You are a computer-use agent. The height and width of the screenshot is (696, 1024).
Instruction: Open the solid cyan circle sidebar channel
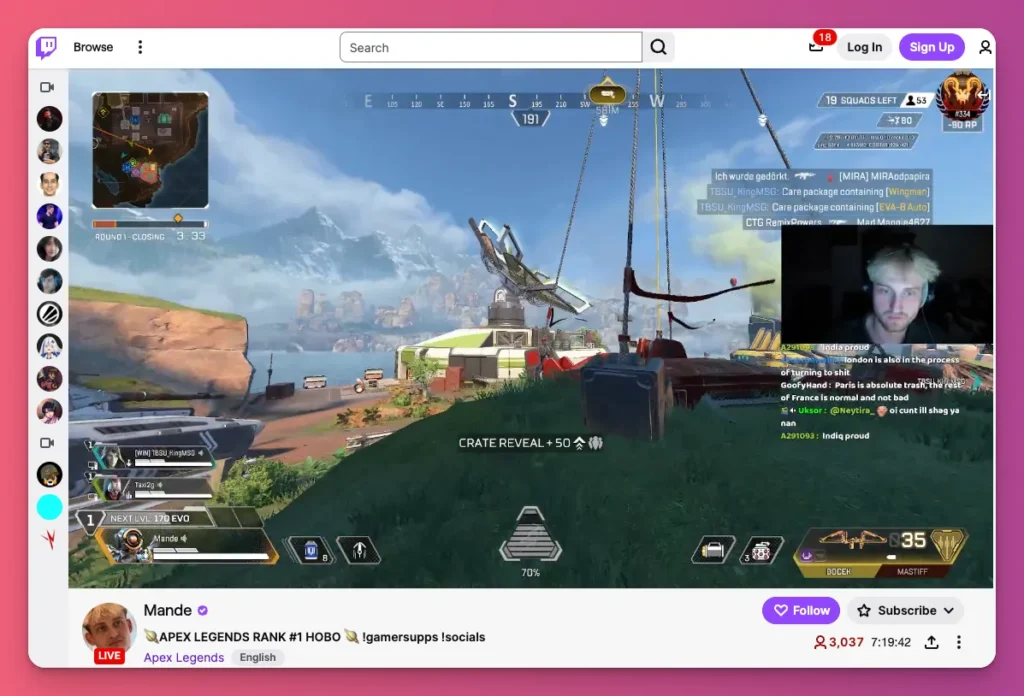[x=49, y=507]
